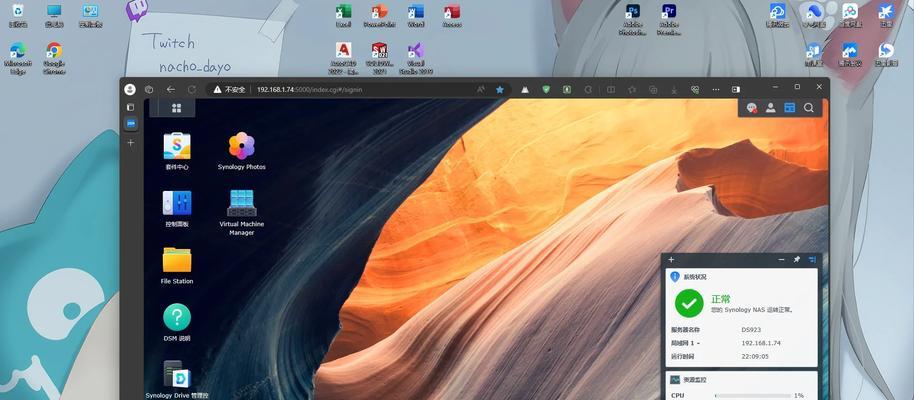This screenshot has width=914, height=400.
Task: Click the LAN 1 dropdown in the widget
Action: click(x=686, y=343)
